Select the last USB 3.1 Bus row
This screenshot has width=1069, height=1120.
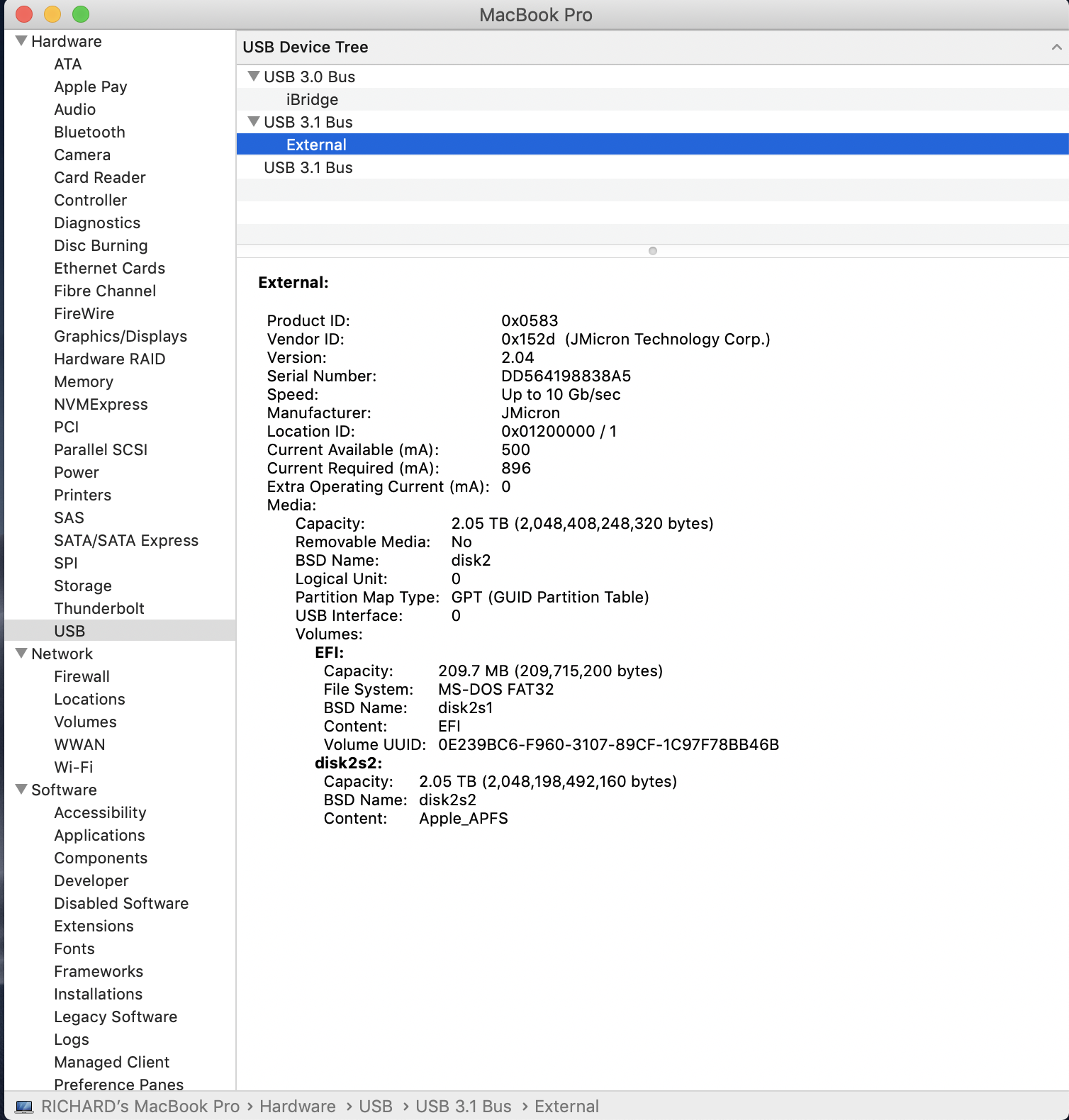652,167
